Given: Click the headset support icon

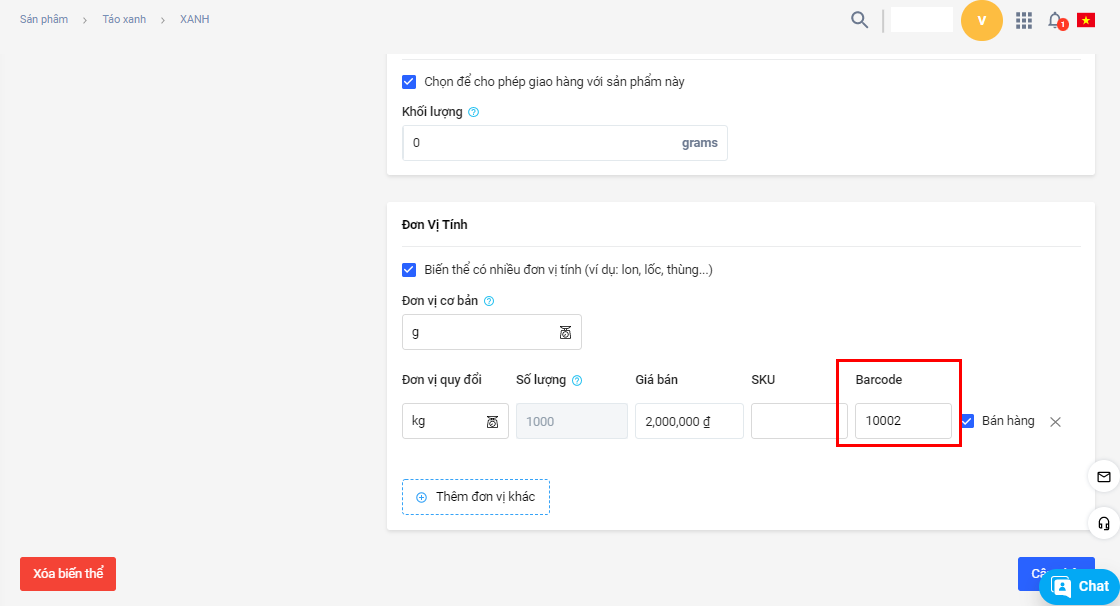Looking at the screenshot, I should 1104,523.
